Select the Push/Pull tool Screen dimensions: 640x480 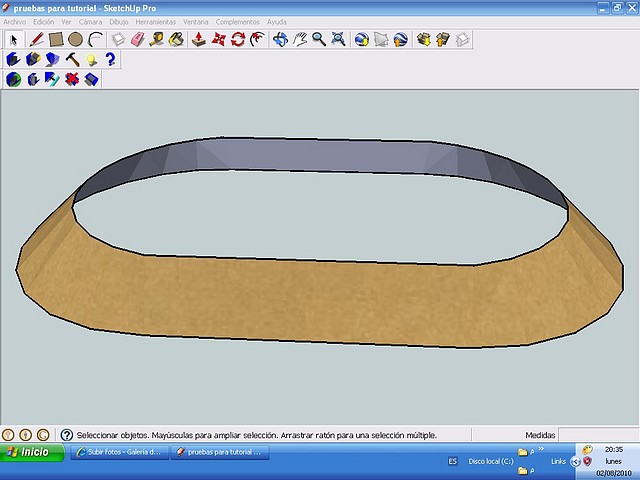point(199,40)
